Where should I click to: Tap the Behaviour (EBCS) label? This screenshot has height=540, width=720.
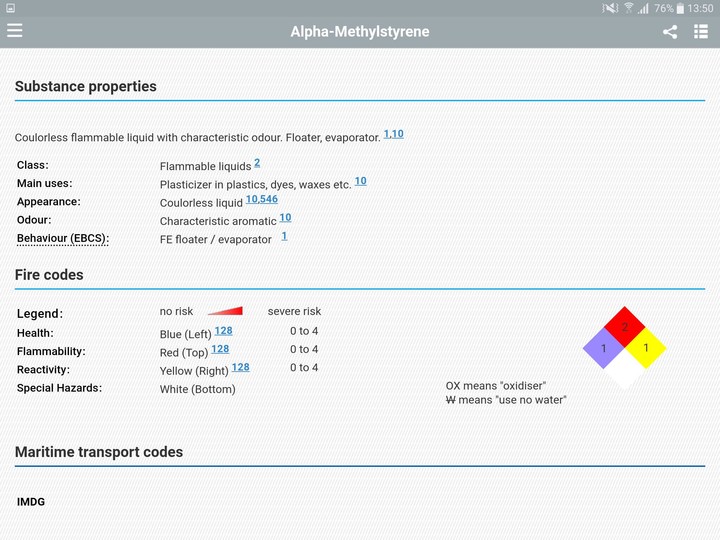[x=62, y=239]
